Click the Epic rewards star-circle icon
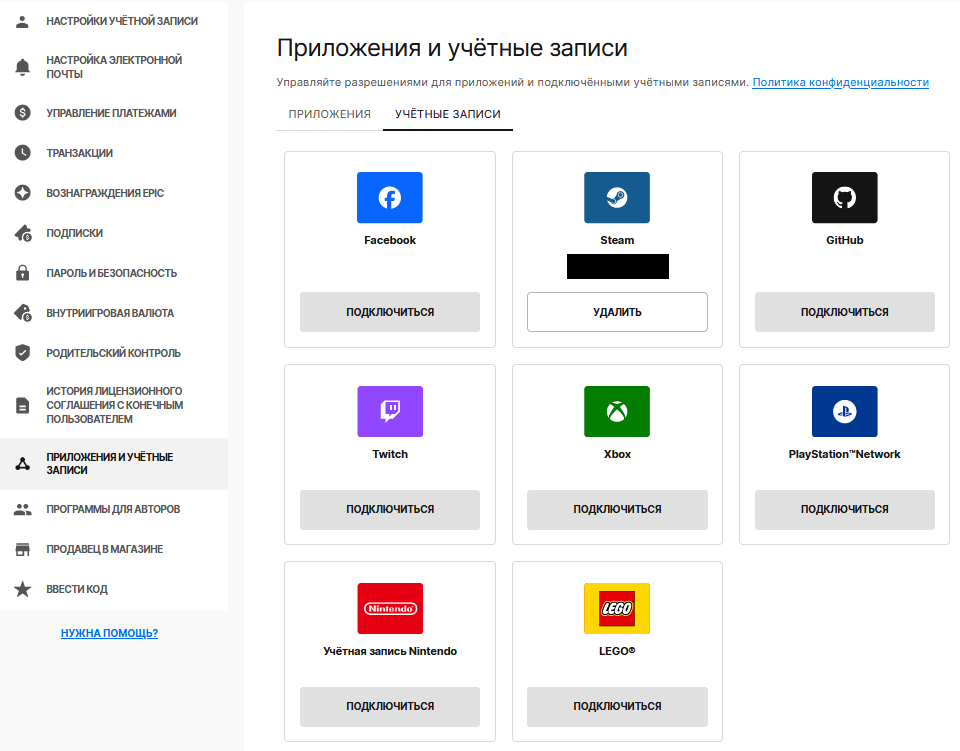The width and height of the screenshot is (960, 751). point(23,193)
